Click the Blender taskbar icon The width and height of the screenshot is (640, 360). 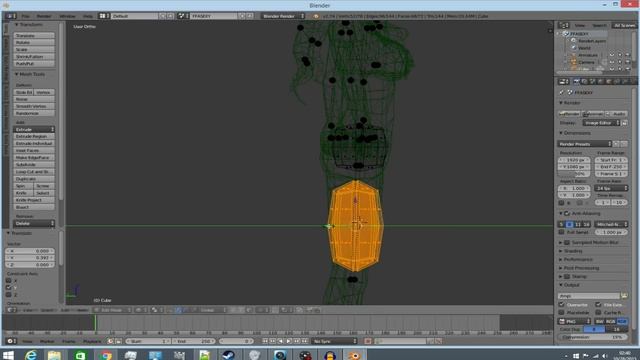[x=354, y=355]
